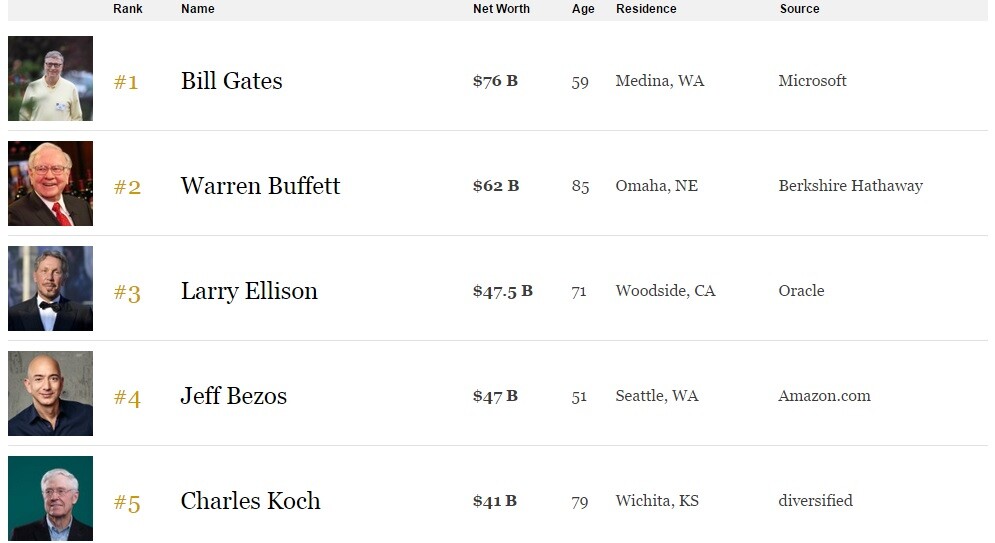Open the Bill Gates name link
The image size is (995, 543).
pyautogui.click(x=232, y=81)
